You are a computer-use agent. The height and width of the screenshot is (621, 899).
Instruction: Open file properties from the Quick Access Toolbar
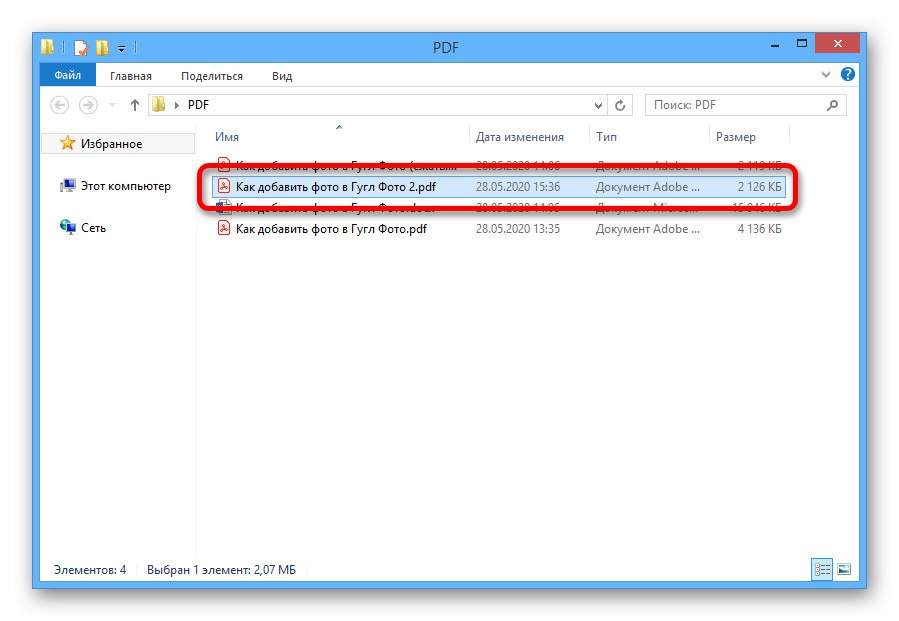(x=81, y=47)
